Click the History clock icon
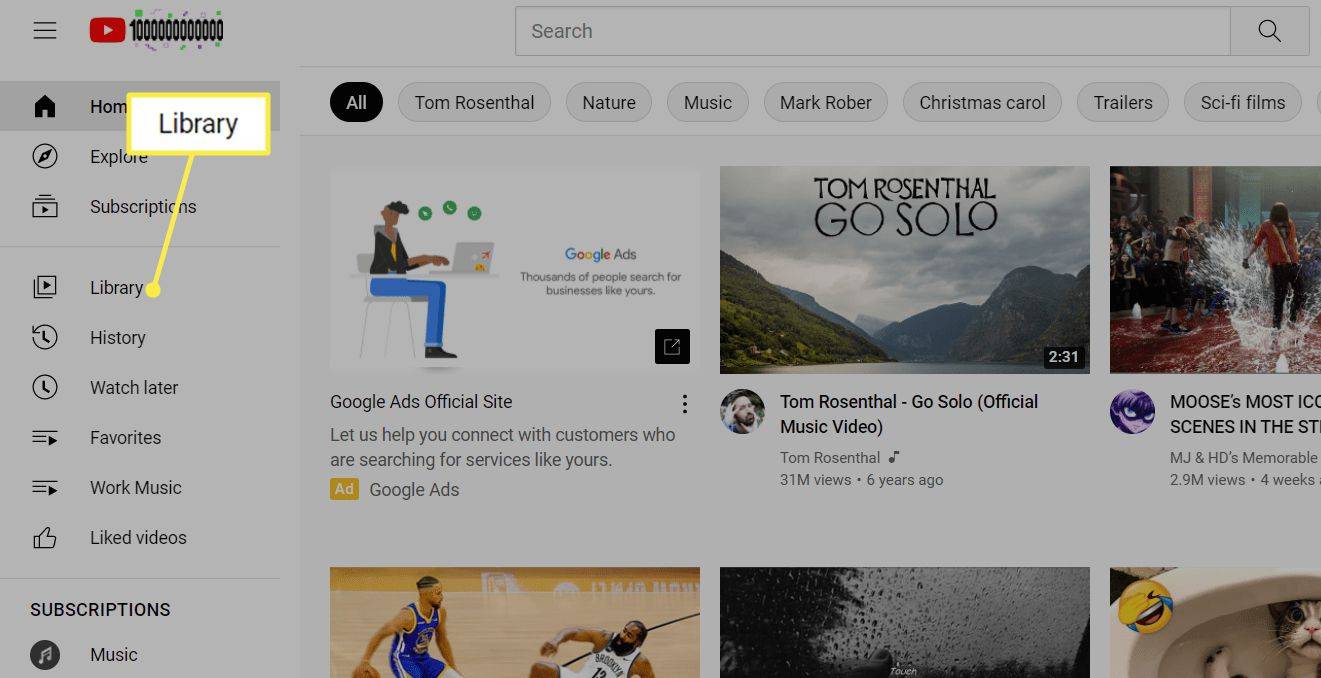The image size is (1321, 678). (x=45, y=337)
